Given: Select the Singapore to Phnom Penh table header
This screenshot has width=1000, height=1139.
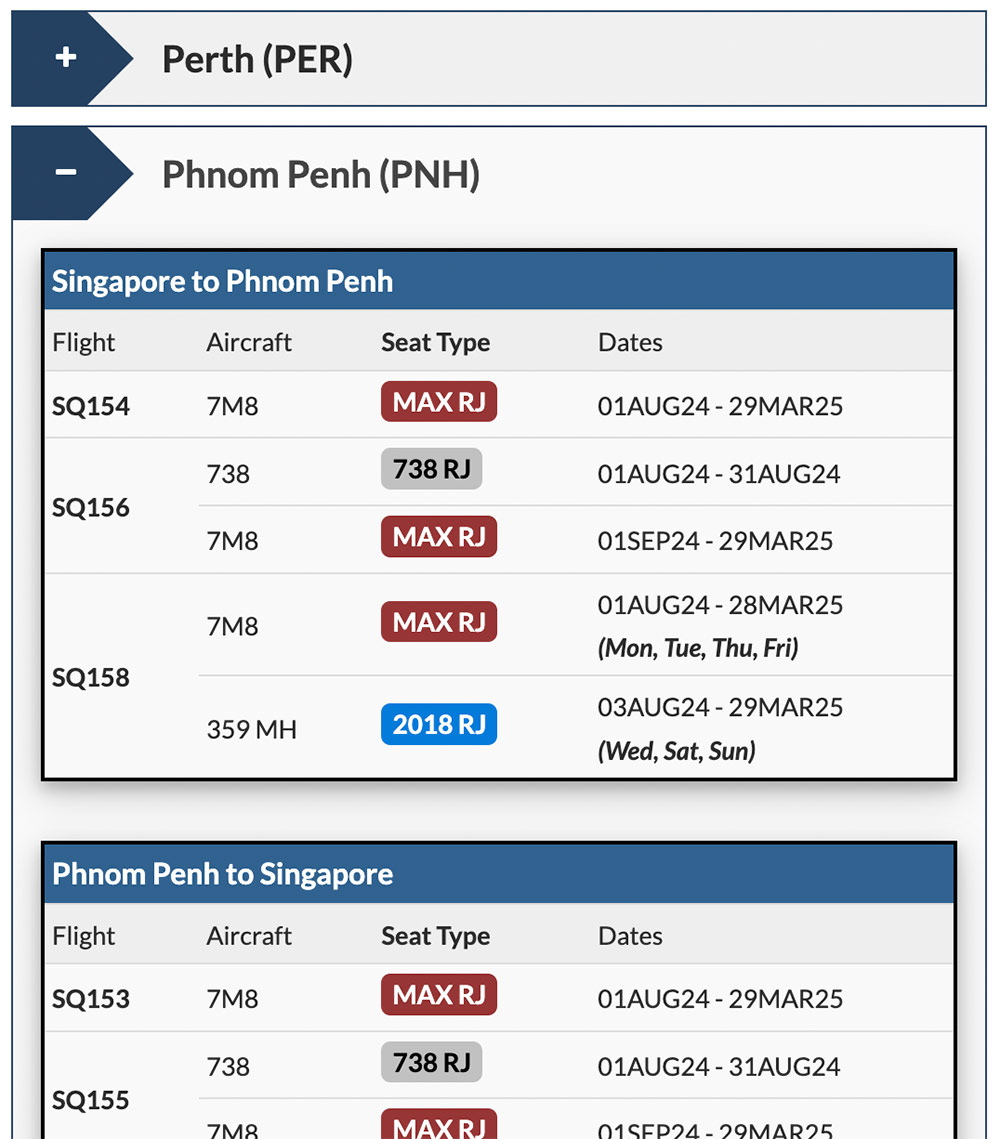Looking at the screenshot, I should [222, 281].
